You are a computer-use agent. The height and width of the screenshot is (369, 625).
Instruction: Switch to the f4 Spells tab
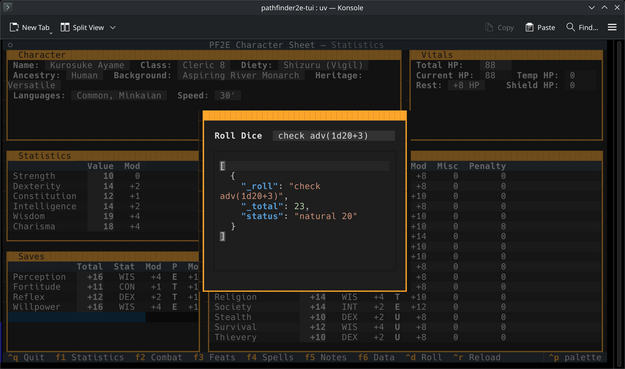(x=270, y=357)
